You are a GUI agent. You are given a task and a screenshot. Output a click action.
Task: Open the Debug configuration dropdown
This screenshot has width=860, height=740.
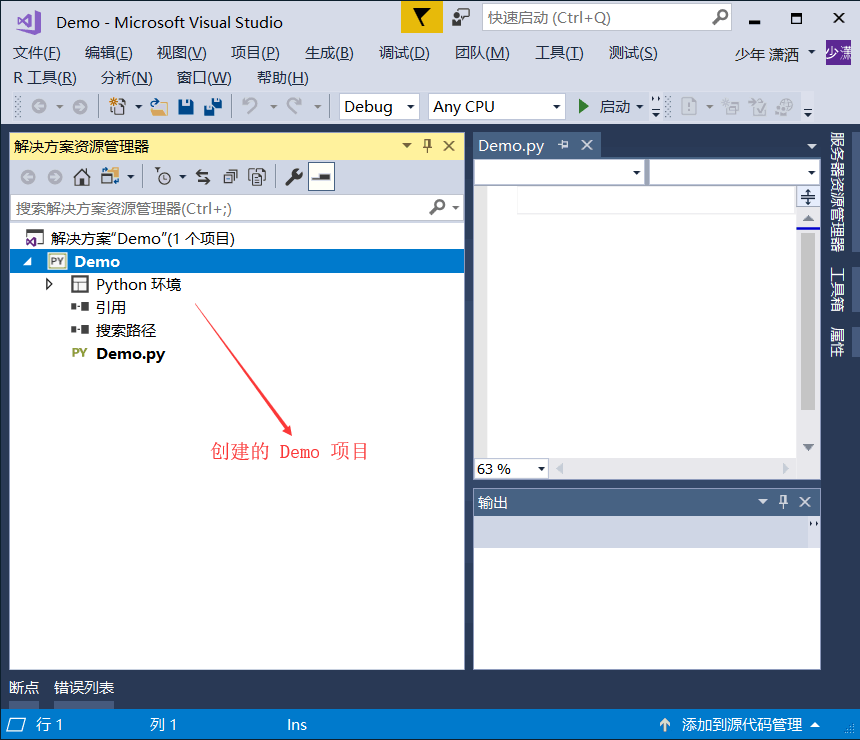(378, 106)
